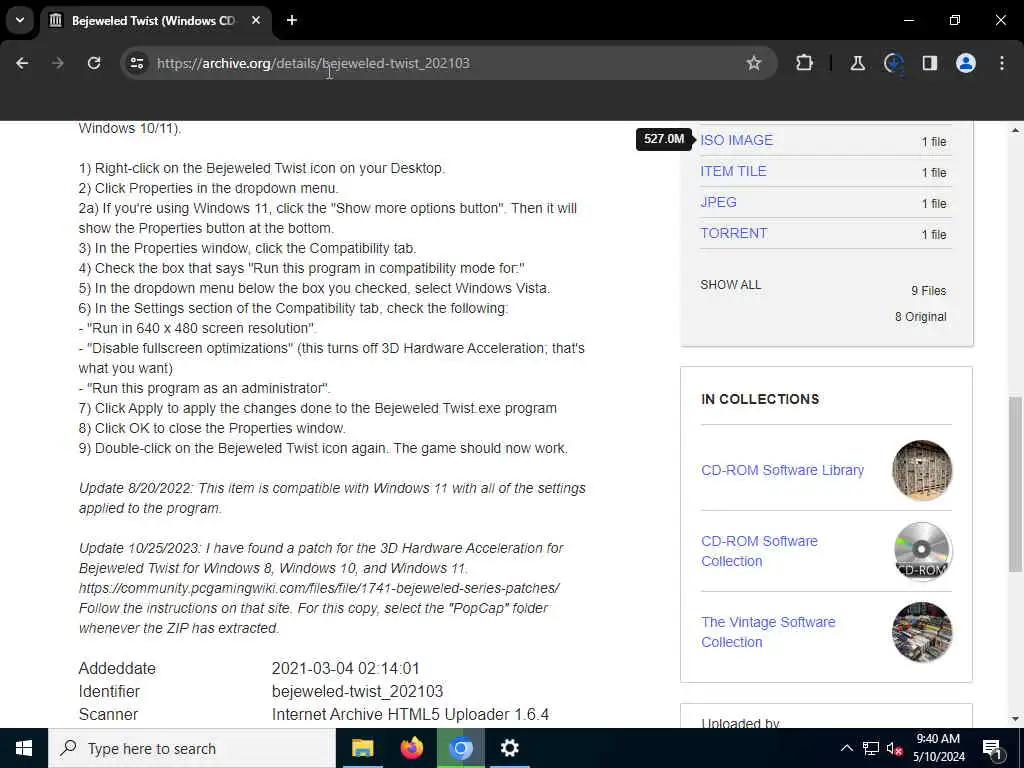Open Firefox from the taskbar
This screenshot has height=768, width=1024.
[411, 748]
